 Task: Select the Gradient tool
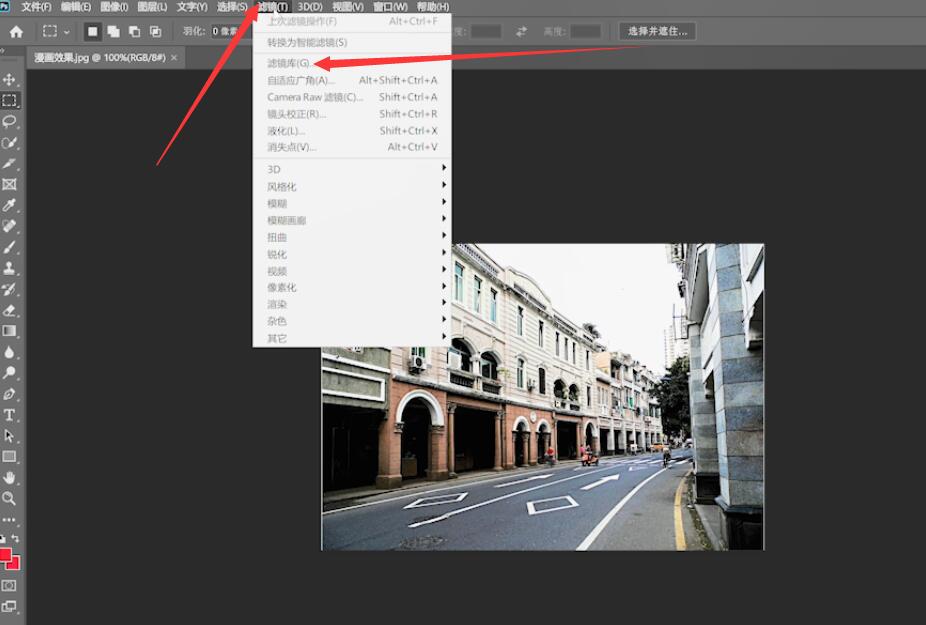9,331
